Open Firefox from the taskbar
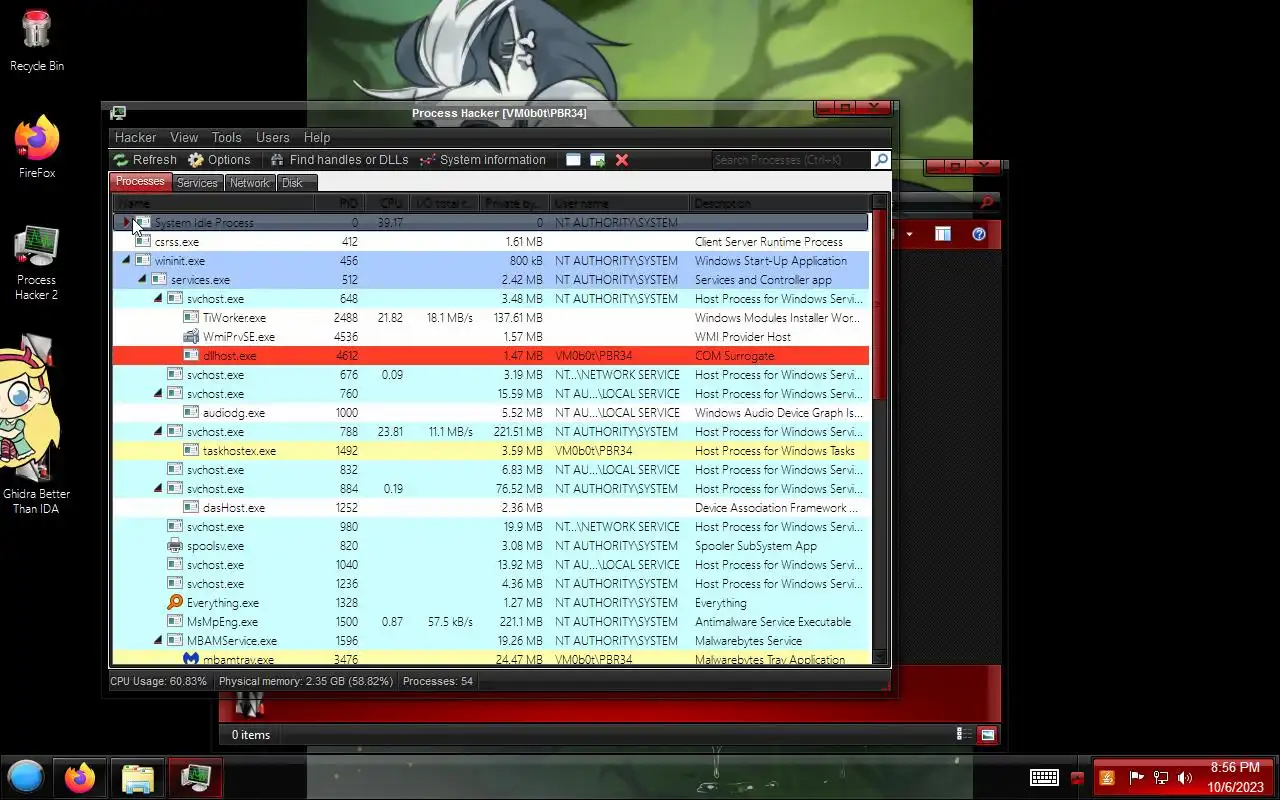The image size is (1280, 800). click(x=80, y=777)
